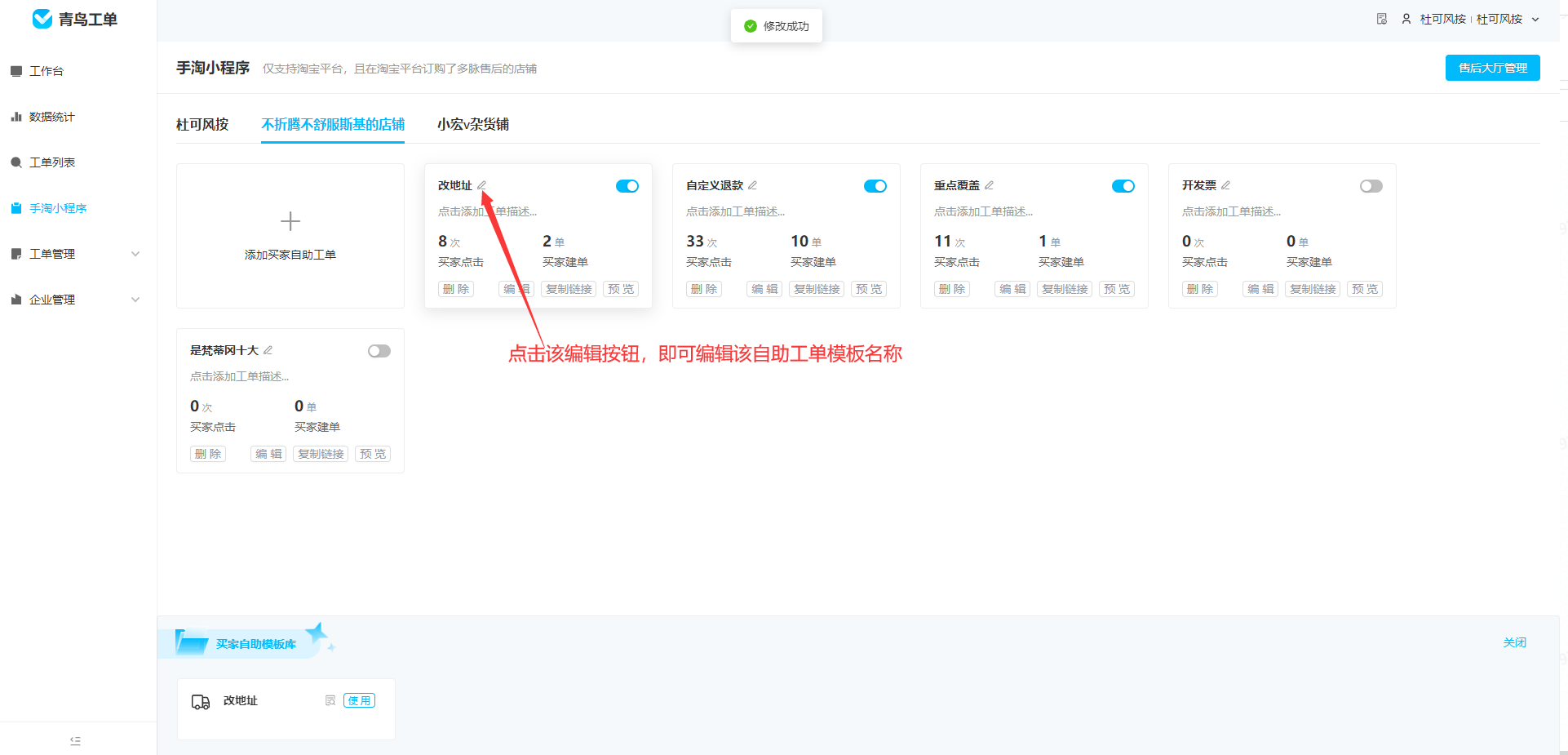Image resolution: width=1568 pixels, height=755 pixels.
Task: Toggle off the 自定义退款 switch
Action: 875,186
